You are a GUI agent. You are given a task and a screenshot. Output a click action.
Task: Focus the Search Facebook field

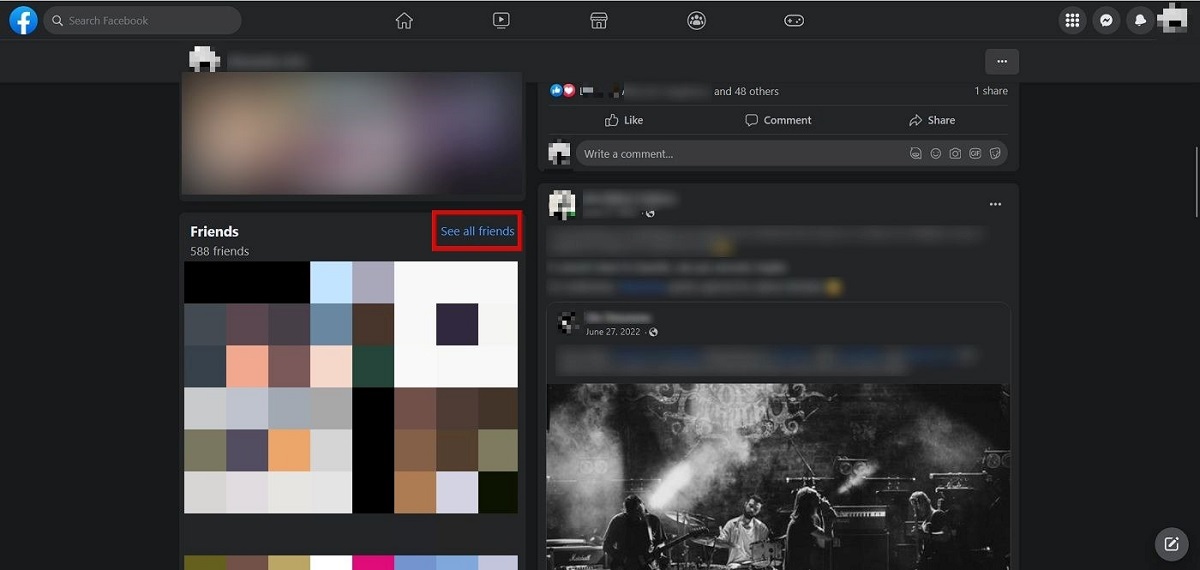pos(142,20)
